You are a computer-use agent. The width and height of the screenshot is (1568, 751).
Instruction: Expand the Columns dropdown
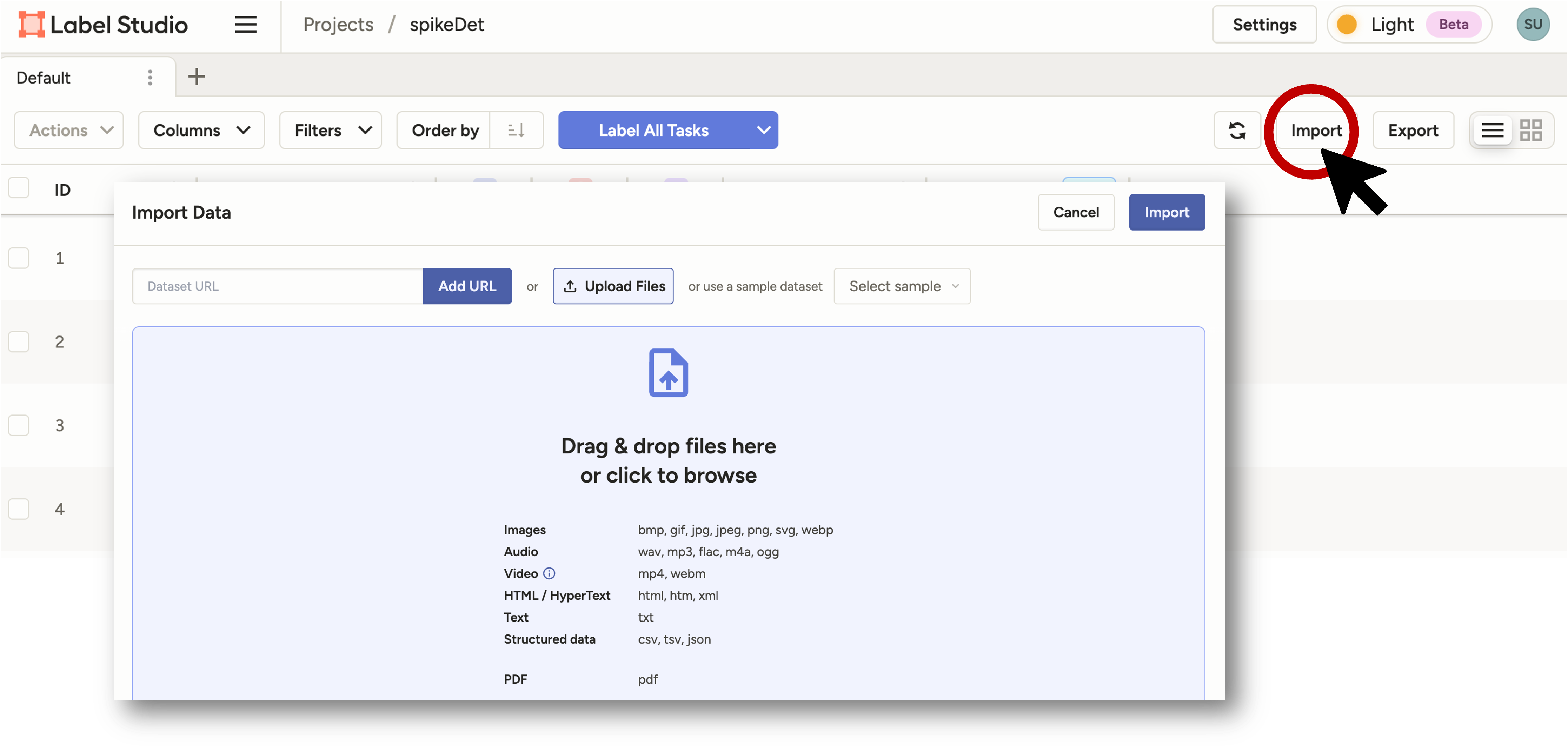tap(201, 130)
